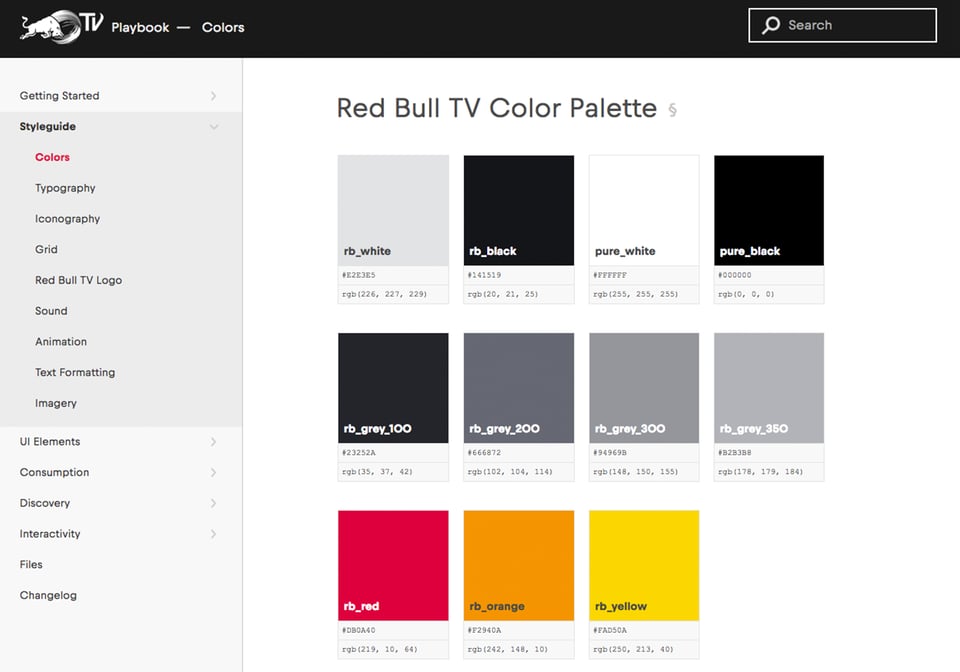Open the Typography page
The width and height of the screenshot is (960, 672).
pos(65,188)
